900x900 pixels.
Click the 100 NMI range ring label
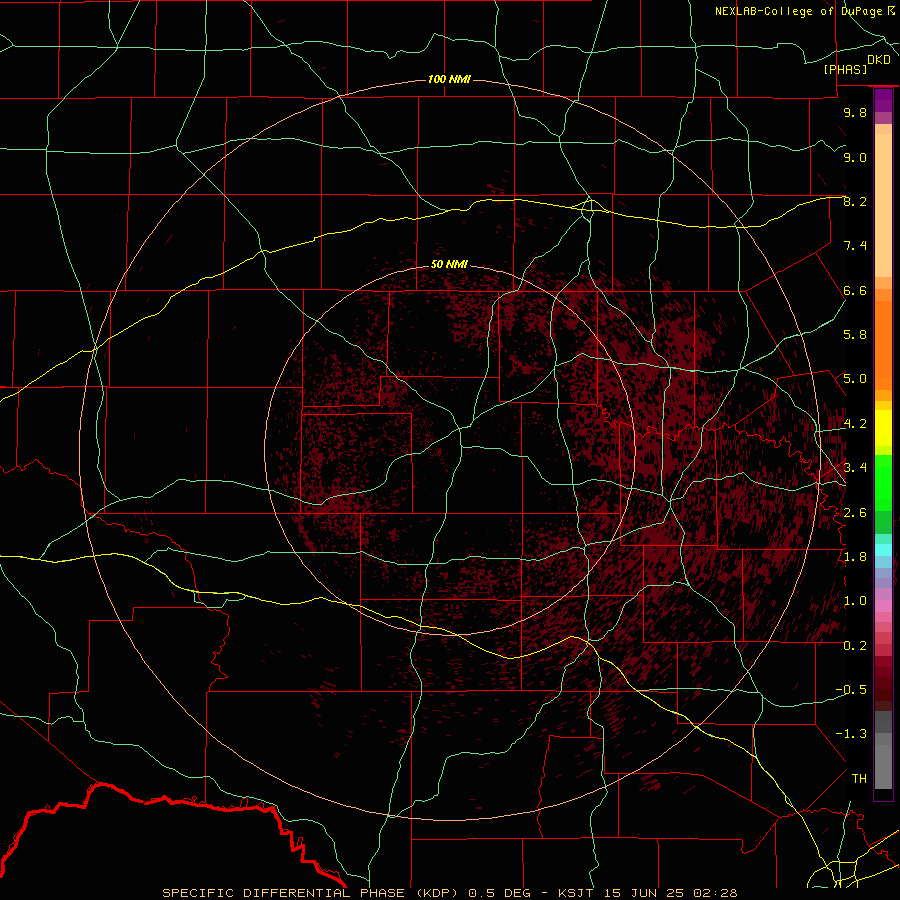tap(449, 79)
